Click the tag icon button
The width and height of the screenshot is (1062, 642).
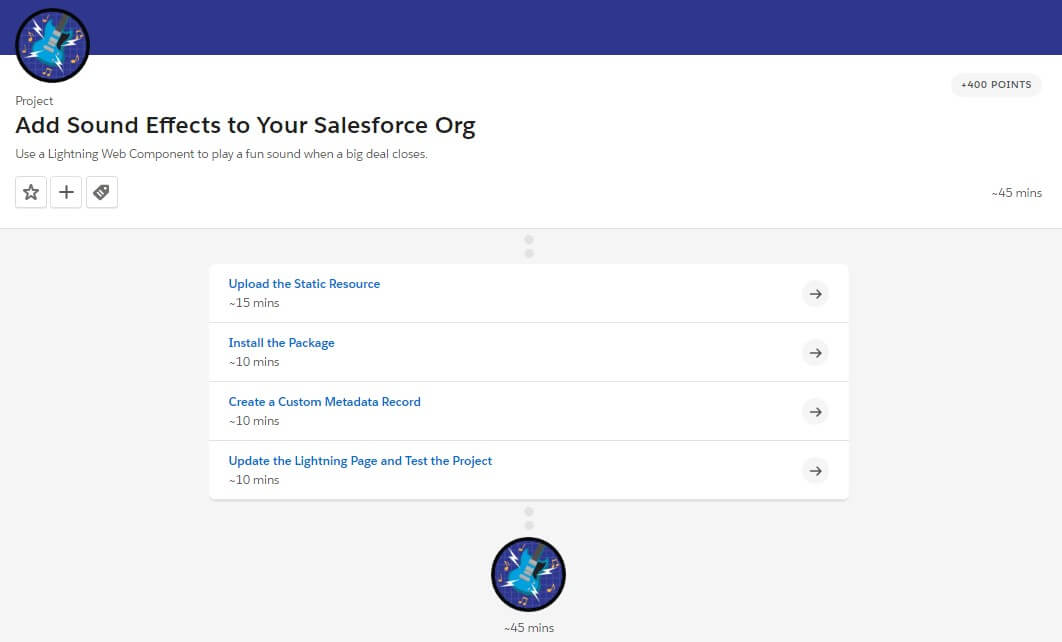point(101,192)
